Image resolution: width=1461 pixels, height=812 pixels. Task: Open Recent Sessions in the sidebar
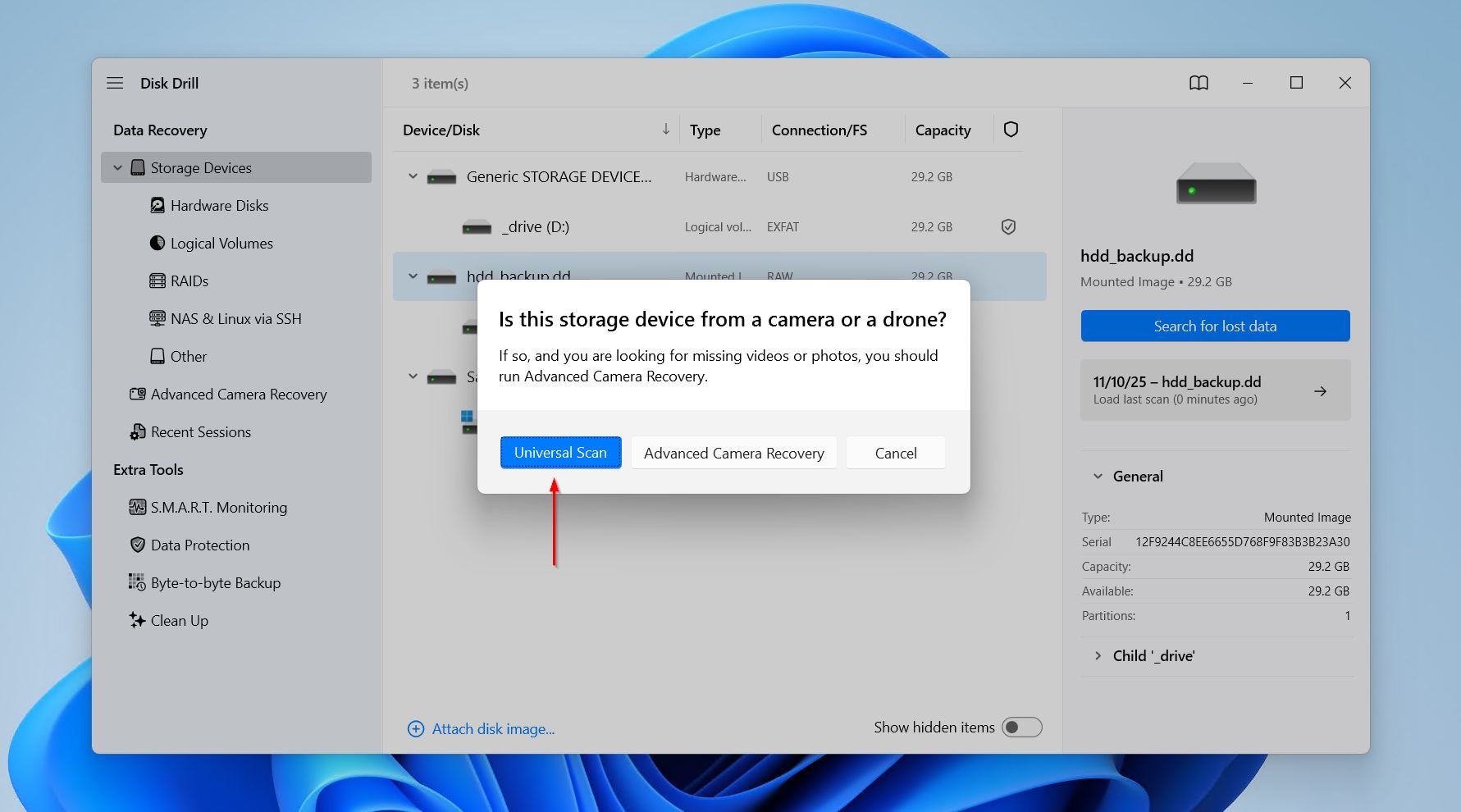200,432
